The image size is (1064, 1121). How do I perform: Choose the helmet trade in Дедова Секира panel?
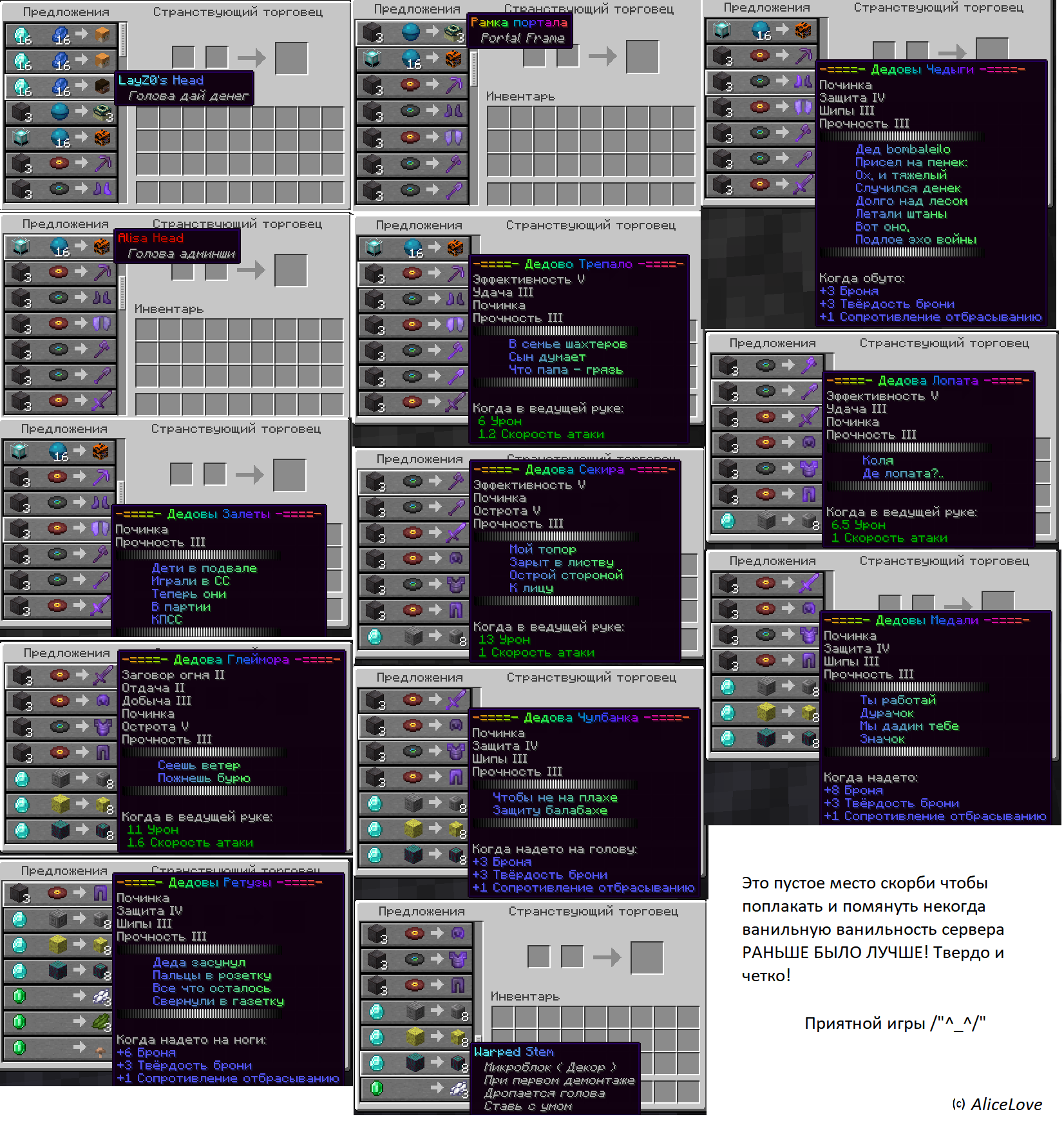click(x=414, y=559)
